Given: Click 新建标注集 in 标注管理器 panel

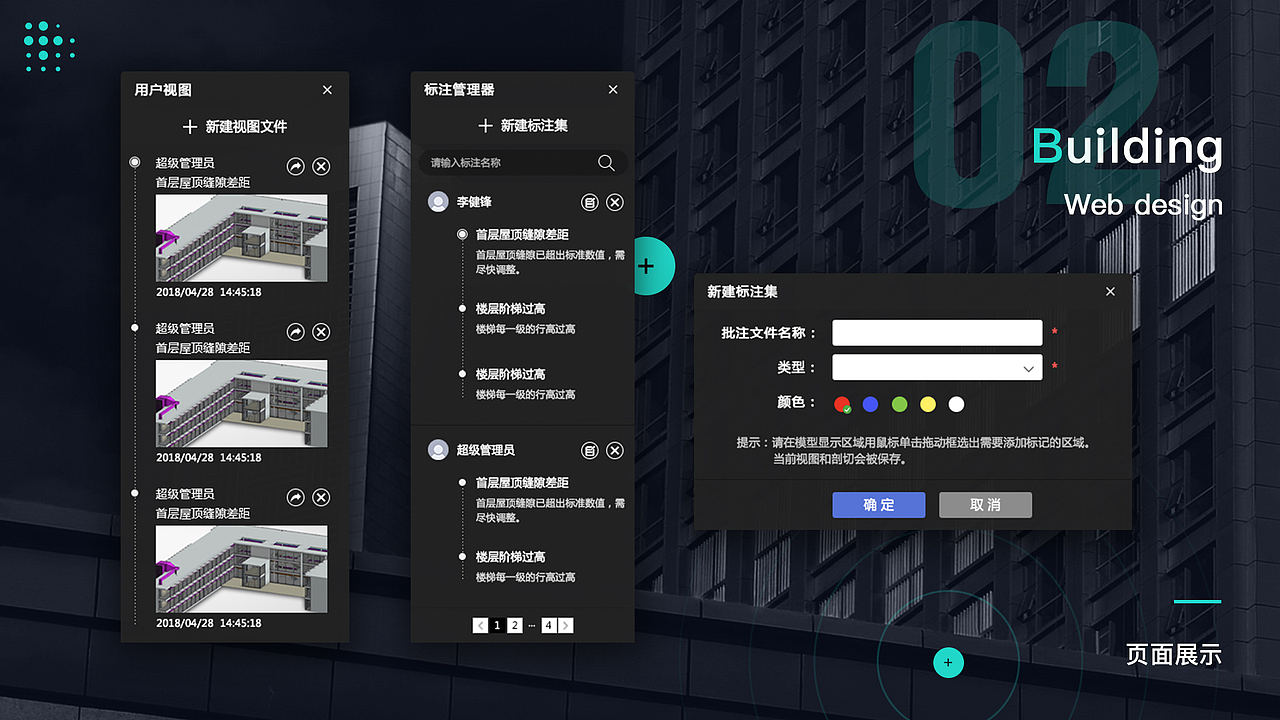Looking at the screenshot, I should point(534,126).
